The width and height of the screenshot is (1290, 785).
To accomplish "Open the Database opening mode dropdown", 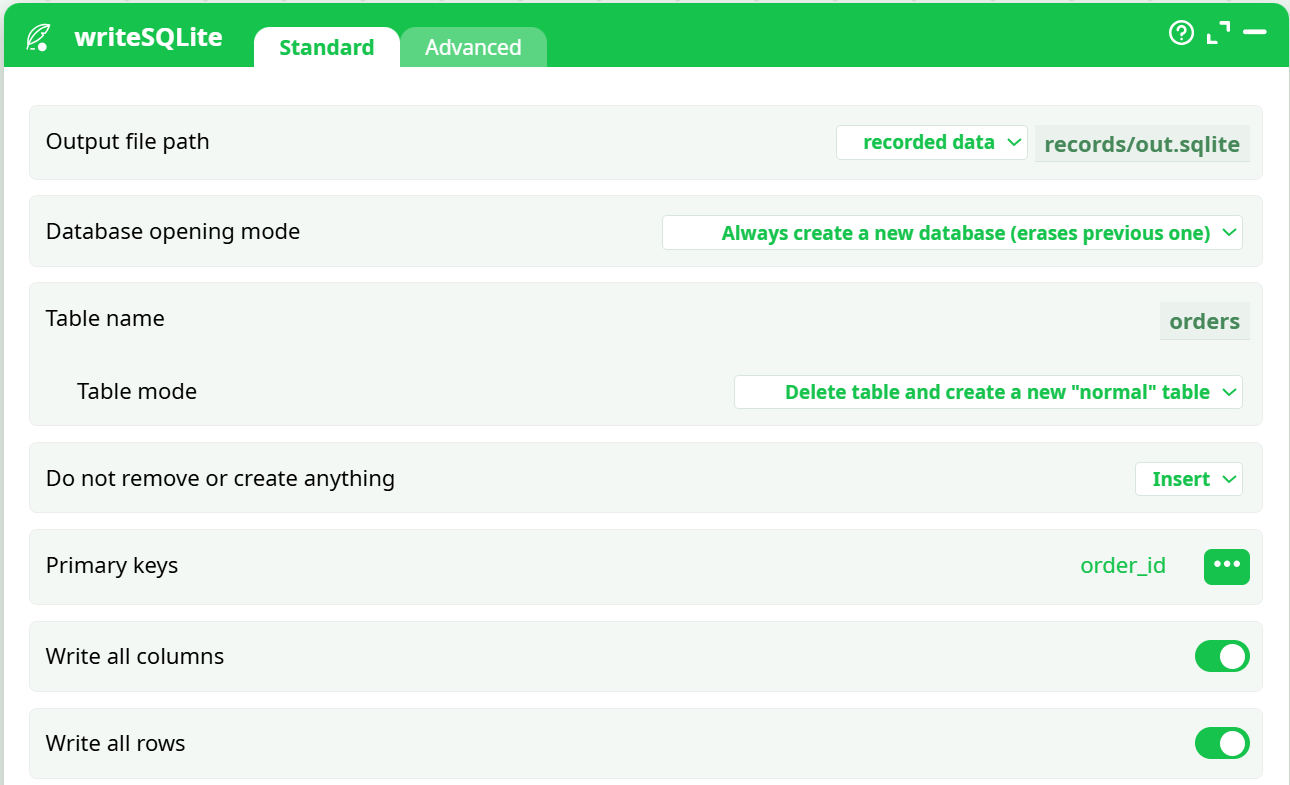I will point(951,232).
